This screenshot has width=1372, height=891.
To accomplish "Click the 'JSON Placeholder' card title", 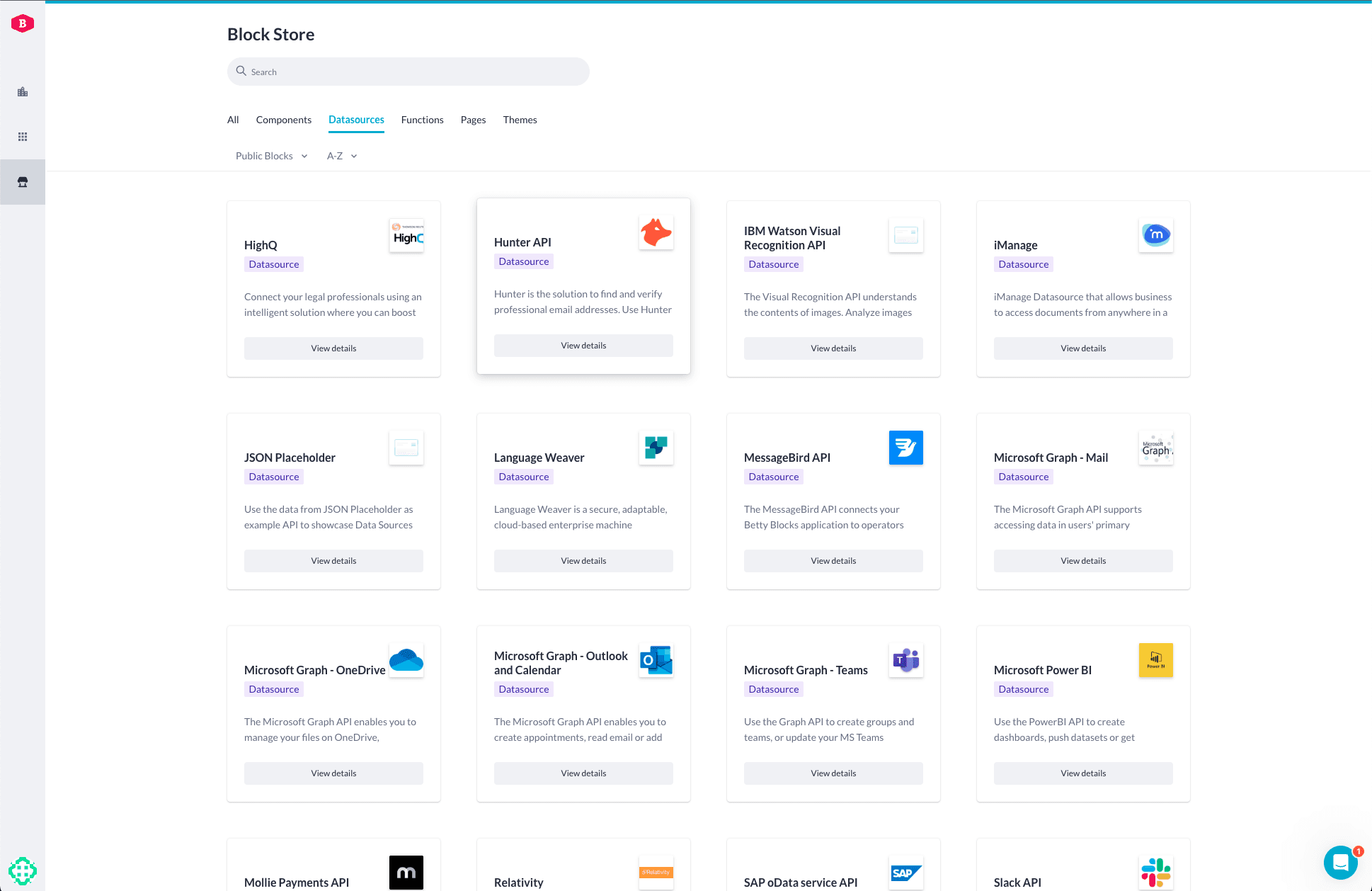I will (290, 458).
